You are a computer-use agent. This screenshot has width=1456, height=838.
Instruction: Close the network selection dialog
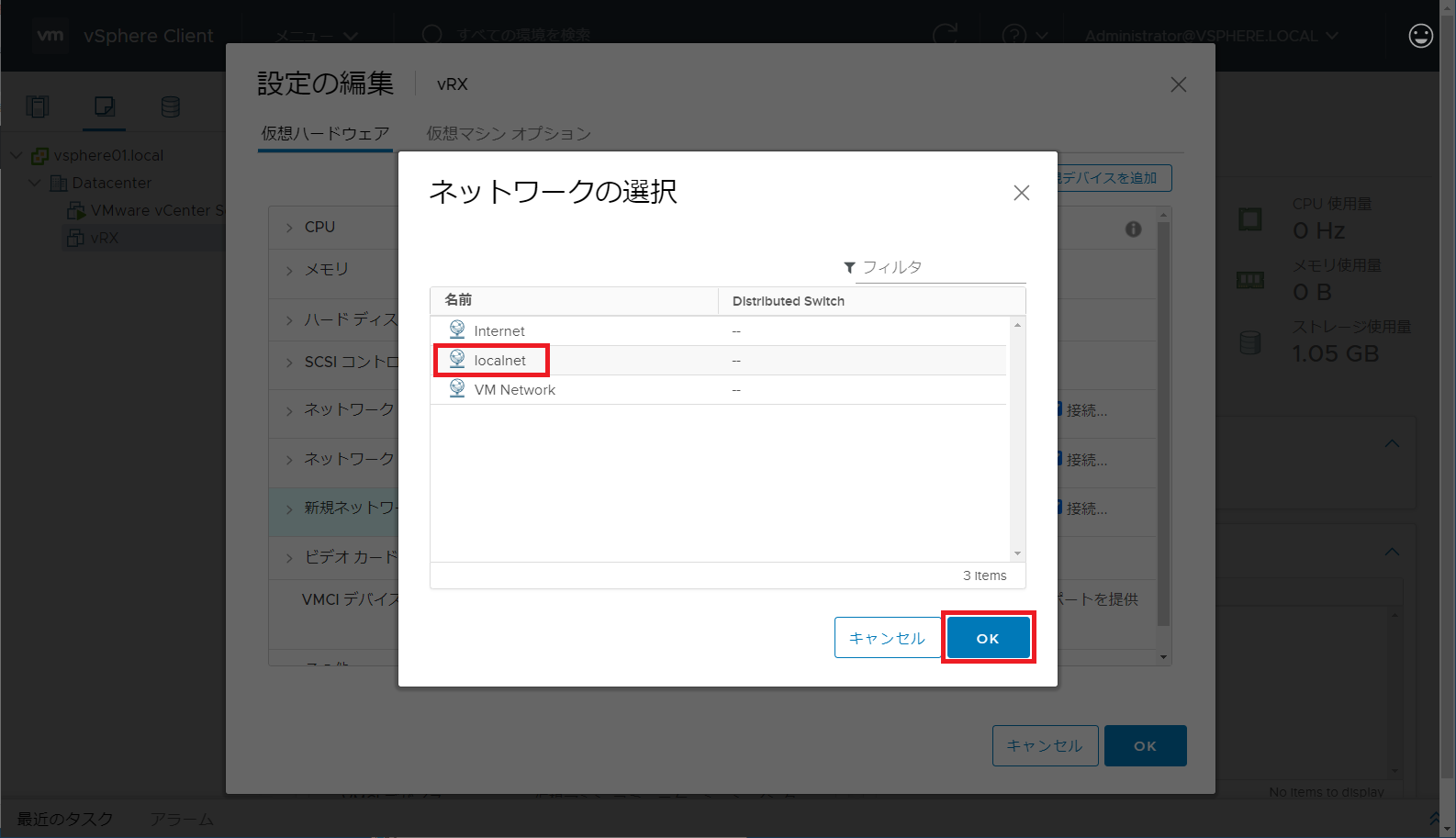[1021, 193]
